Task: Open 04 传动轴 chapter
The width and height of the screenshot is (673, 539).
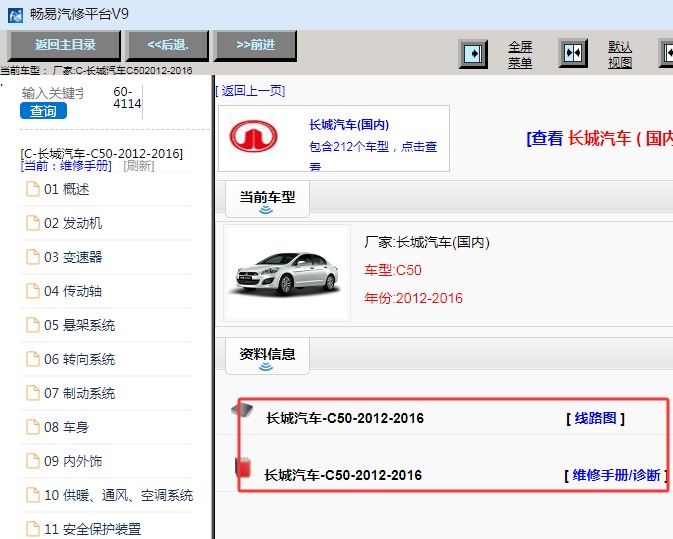Action: 73,291
